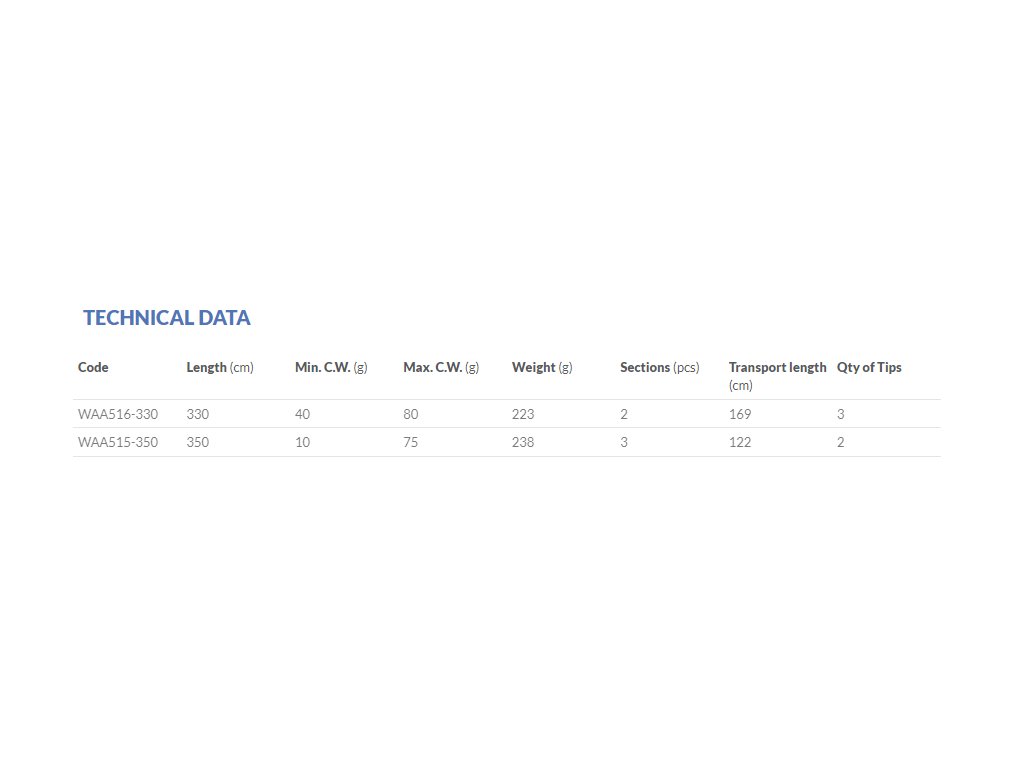Click the Weight (g) column header

coord(542,367)
